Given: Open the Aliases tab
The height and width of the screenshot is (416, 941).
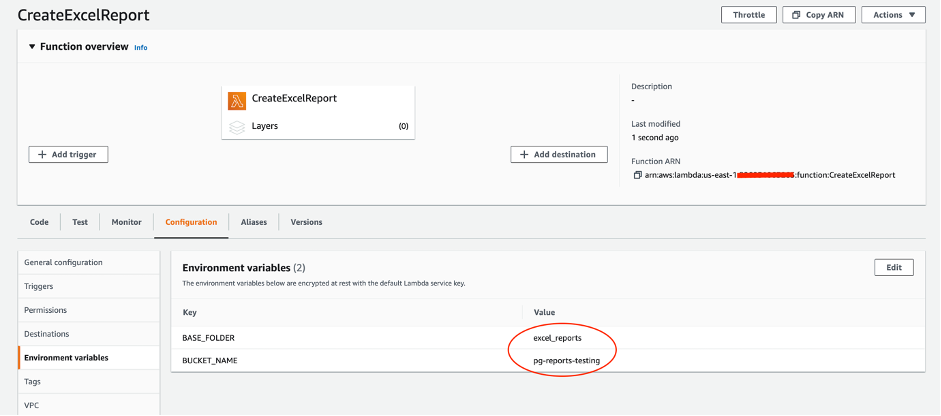Looking at the screenshot, I should coord(254,222).
